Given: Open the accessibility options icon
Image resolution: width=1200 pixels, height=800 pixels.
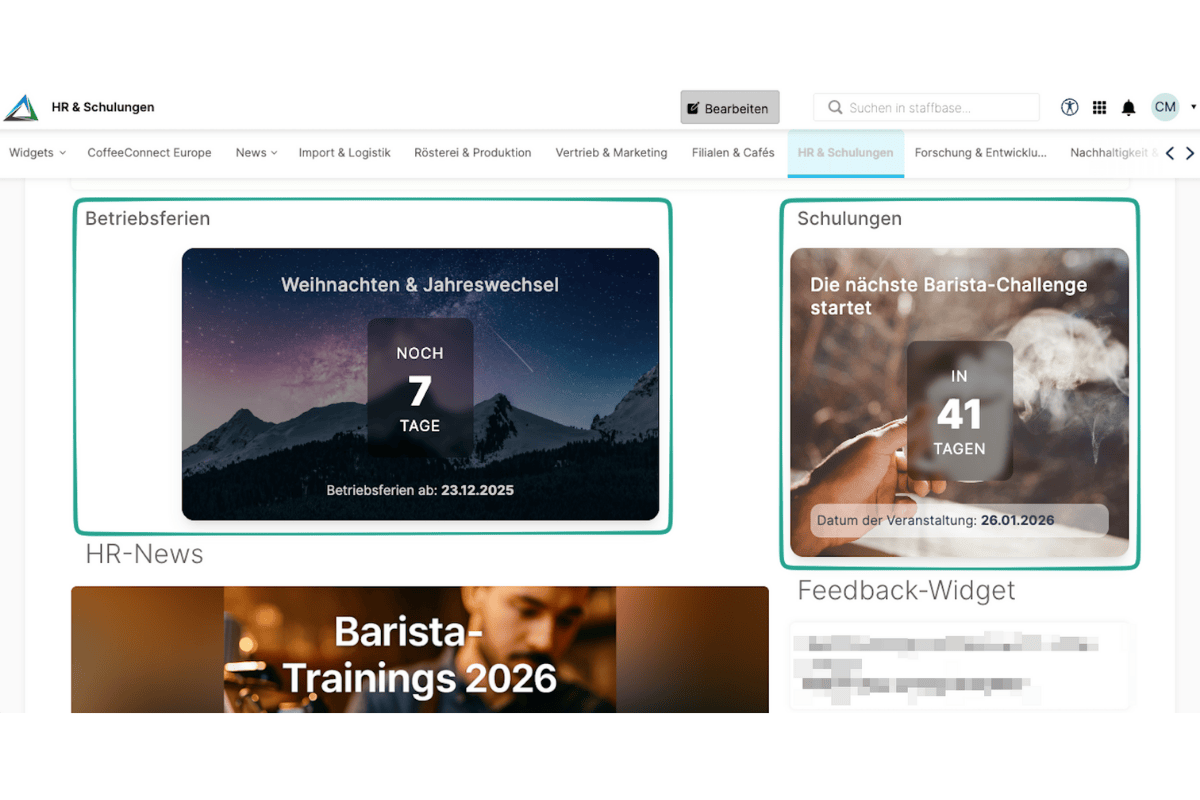Looking at the screenshot, I should coord(1069,107).
